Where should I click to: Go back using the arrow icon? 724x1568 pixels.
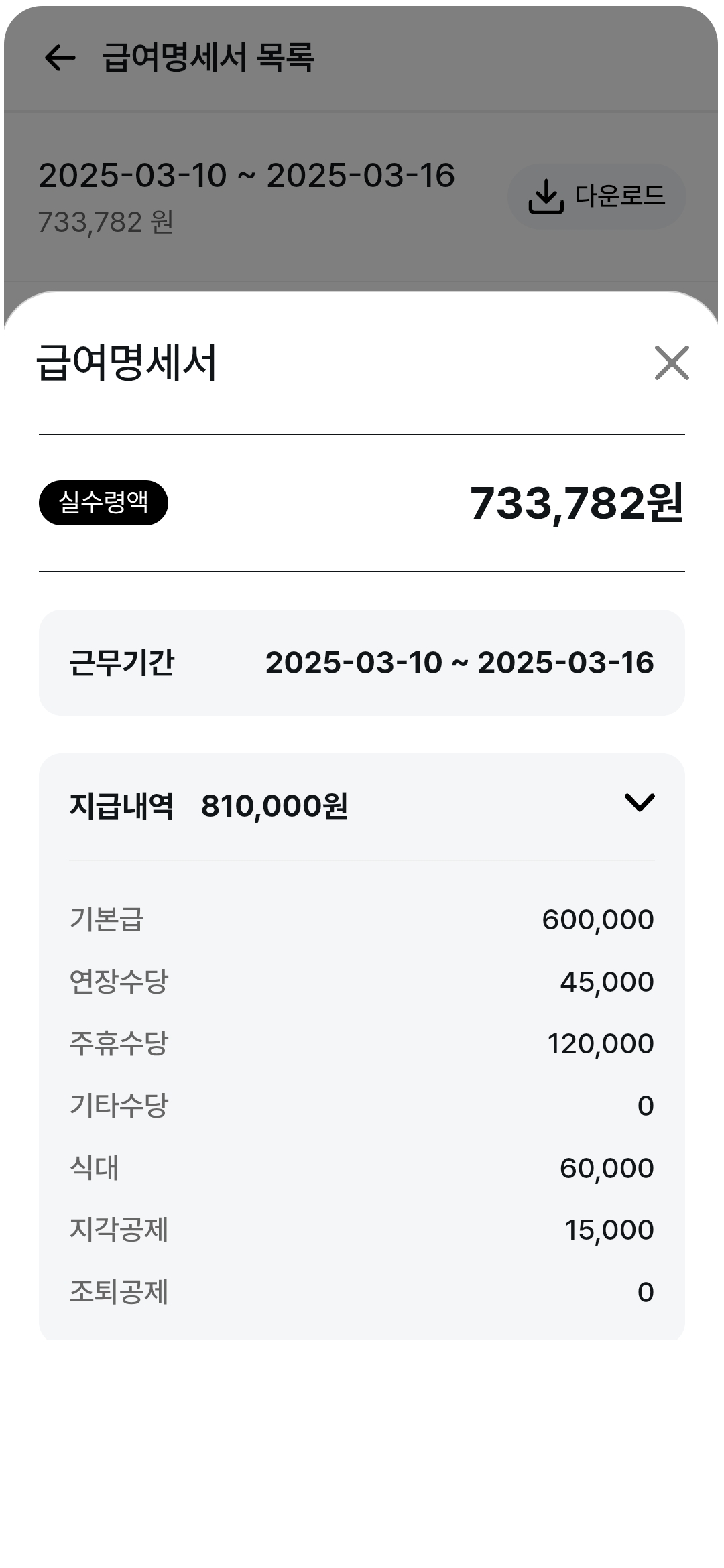pyautogui.click(x=60, y=58)
